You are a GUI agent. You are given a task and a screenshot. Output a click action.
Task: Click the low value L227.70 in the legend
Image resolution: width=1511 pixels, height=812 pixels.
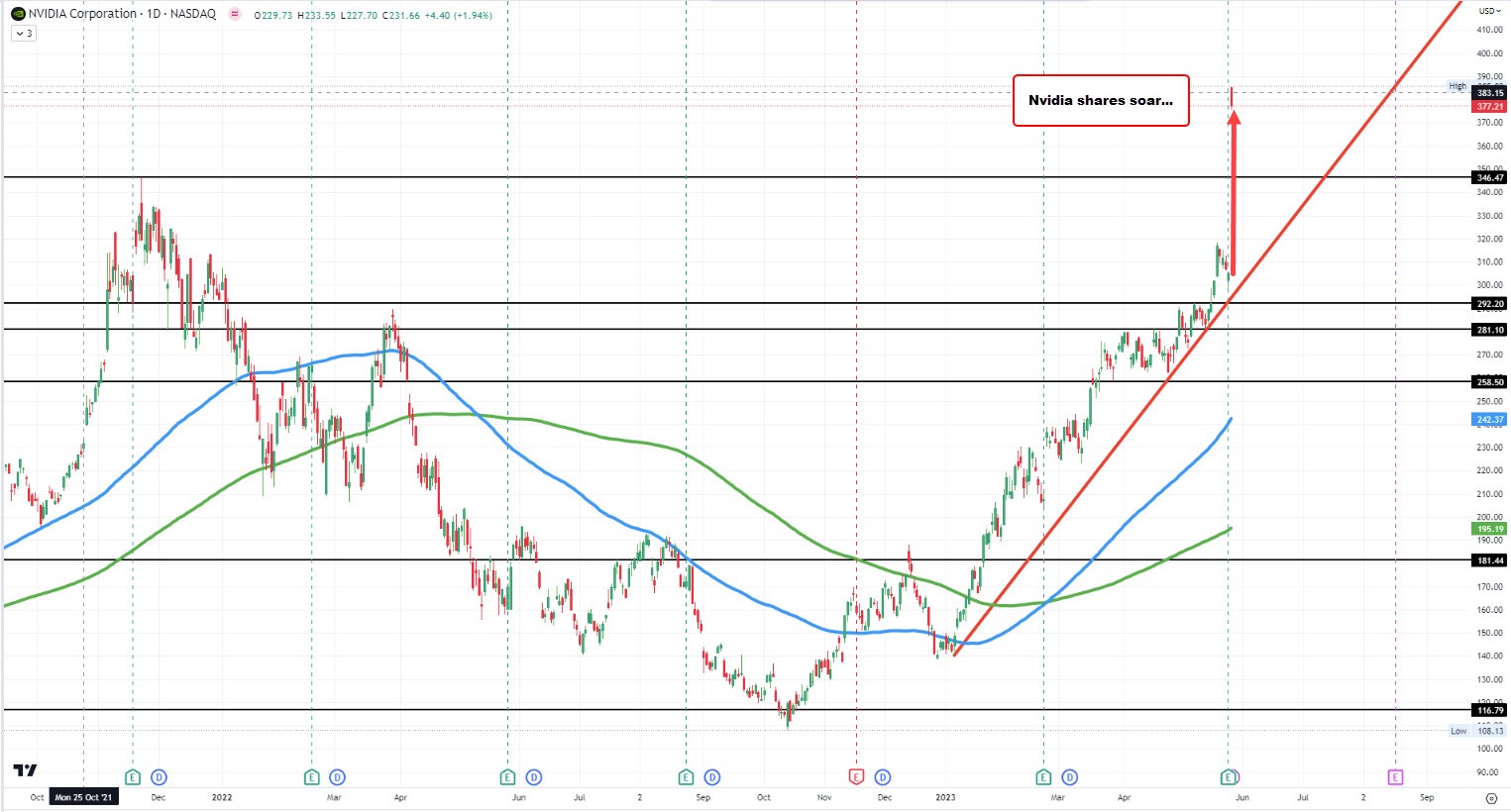358,16
